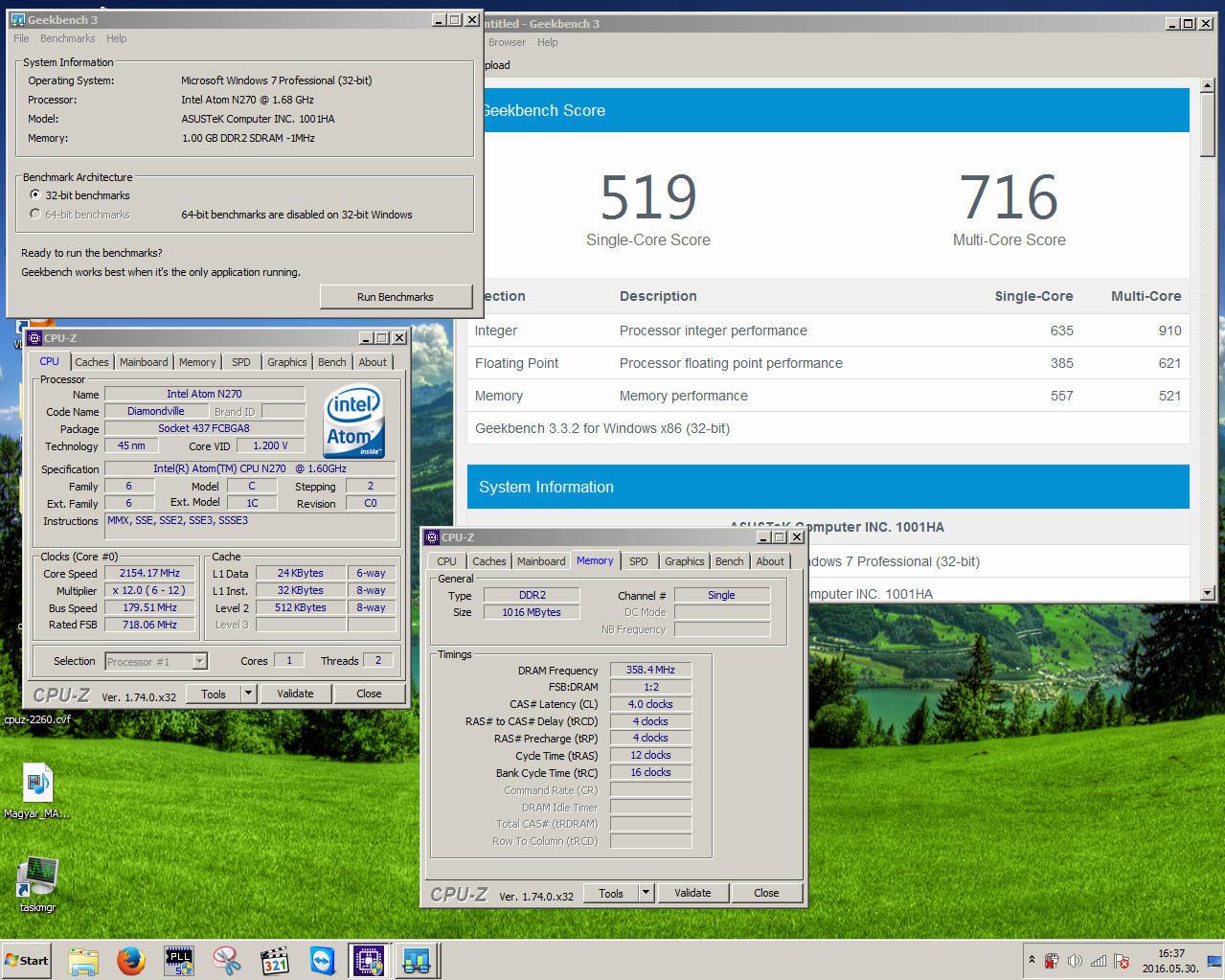
Task: Open the cpuz-2260.cvf desktop file
Action: pyautogui.click(x=37, y=718)
